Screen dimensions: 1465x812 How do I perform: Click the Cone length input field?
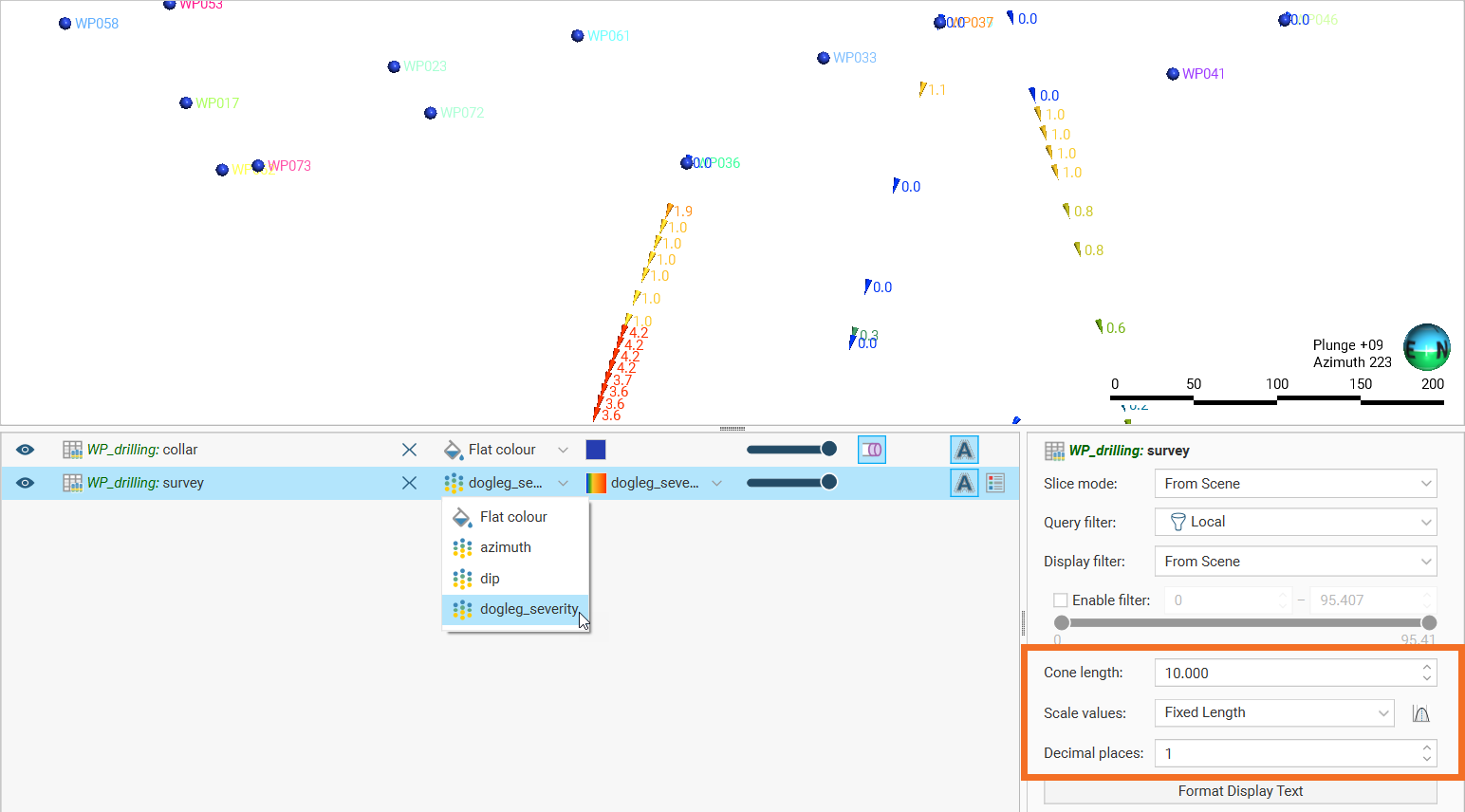coord(1286,674)
